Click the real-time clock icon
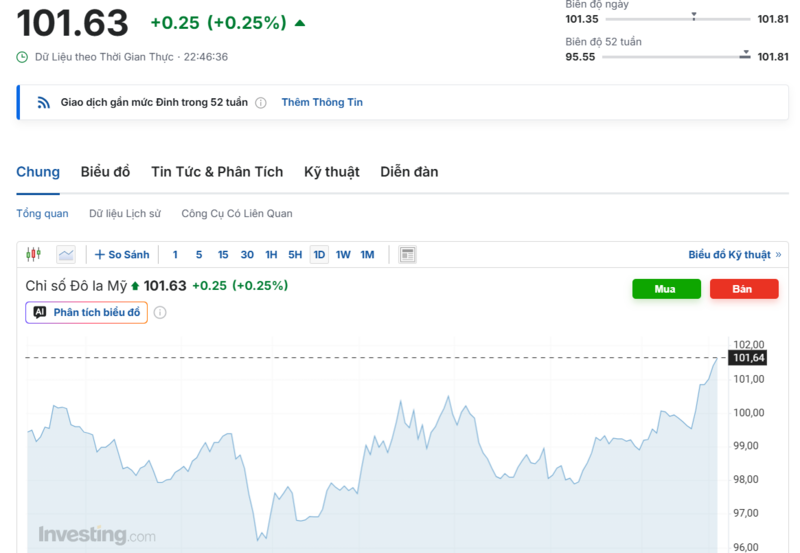The height and width of the screenshot is (553, 800). point(22,57)
